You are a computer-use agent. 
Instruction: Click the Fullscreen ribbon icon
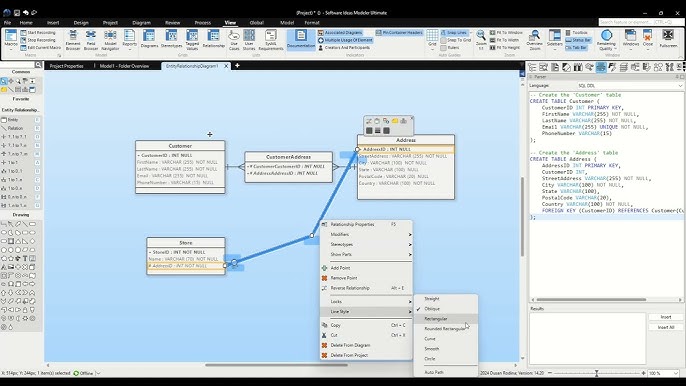[x=668, y=39]
